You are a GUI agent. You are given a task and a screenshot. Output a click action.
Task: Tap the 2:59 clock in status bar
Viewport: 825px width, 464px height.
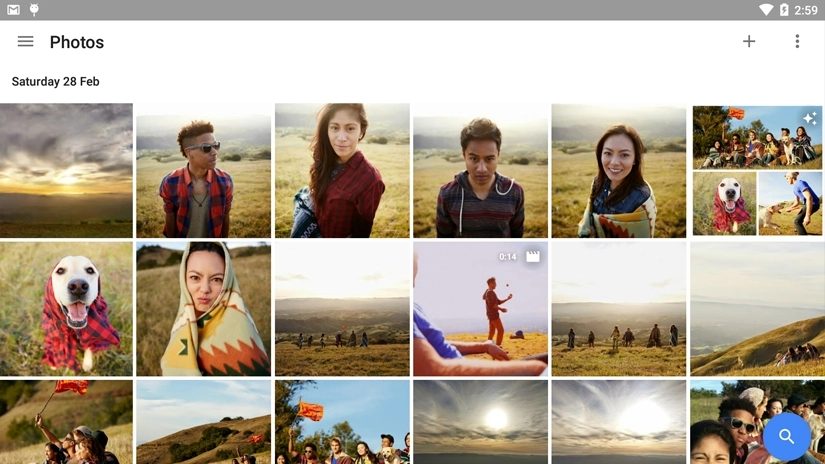click(x=806, y=10)
